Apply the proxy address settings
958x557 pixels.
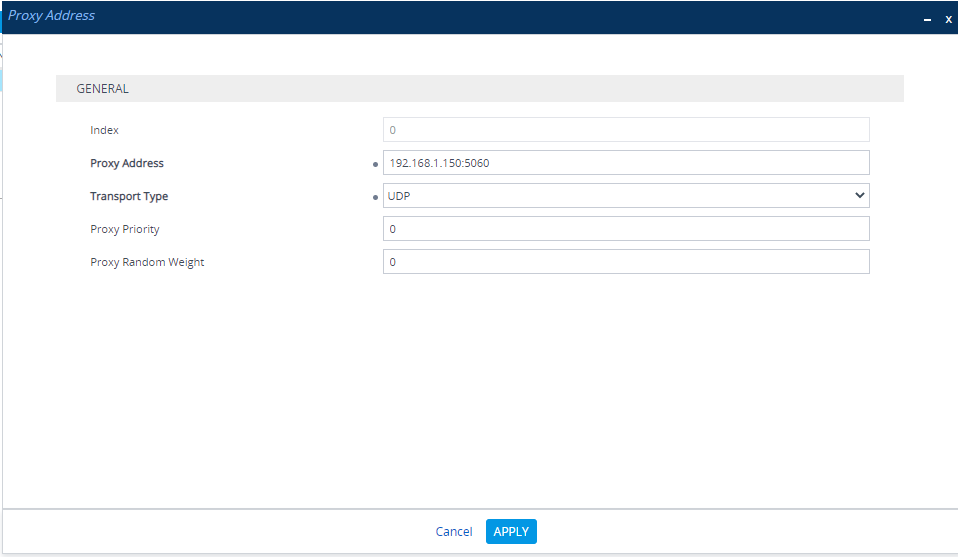[511, 531]
